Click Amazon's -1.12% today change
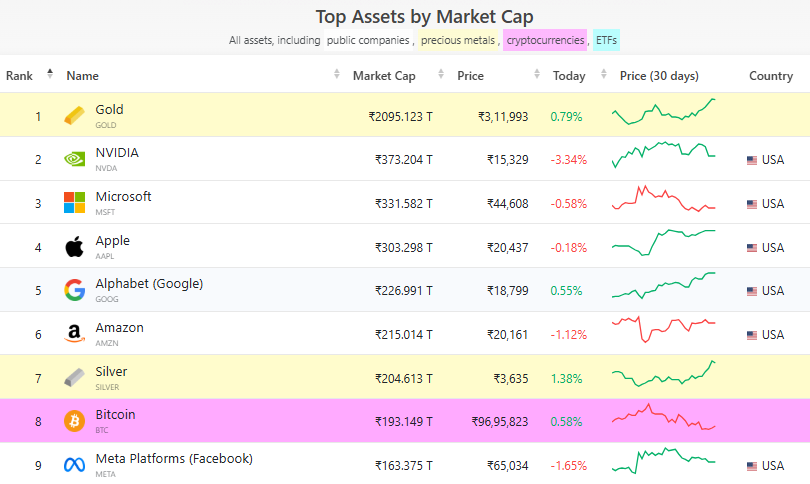 (x=568, y=335)
